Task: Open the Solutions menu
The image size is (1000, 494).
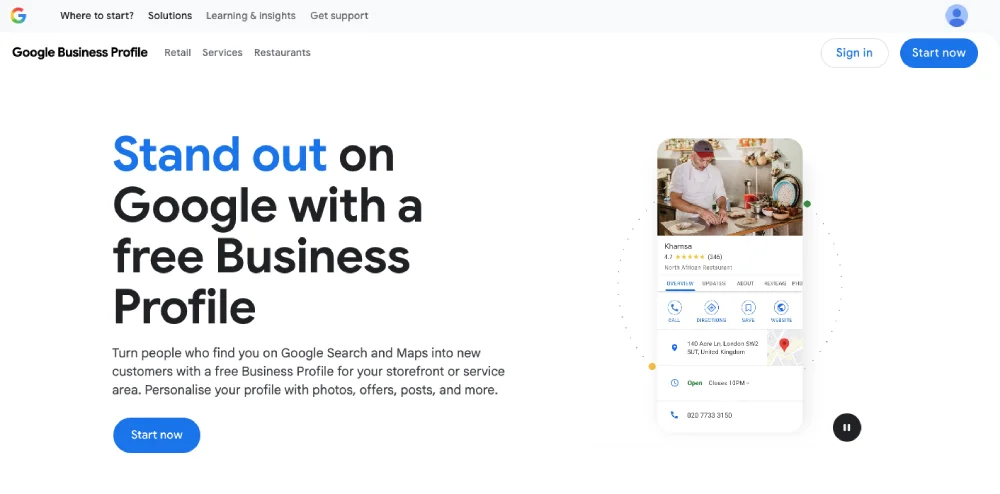Action: click(170, 16)
